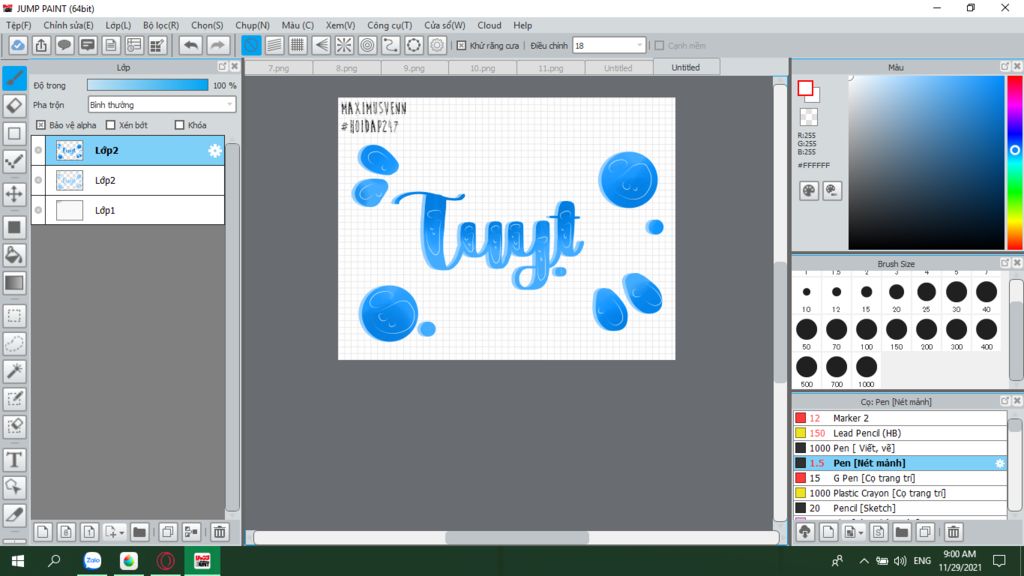Pop out the Màu panel
The height and width of the screenshot is (576, 1024).
pos(1004,67)
